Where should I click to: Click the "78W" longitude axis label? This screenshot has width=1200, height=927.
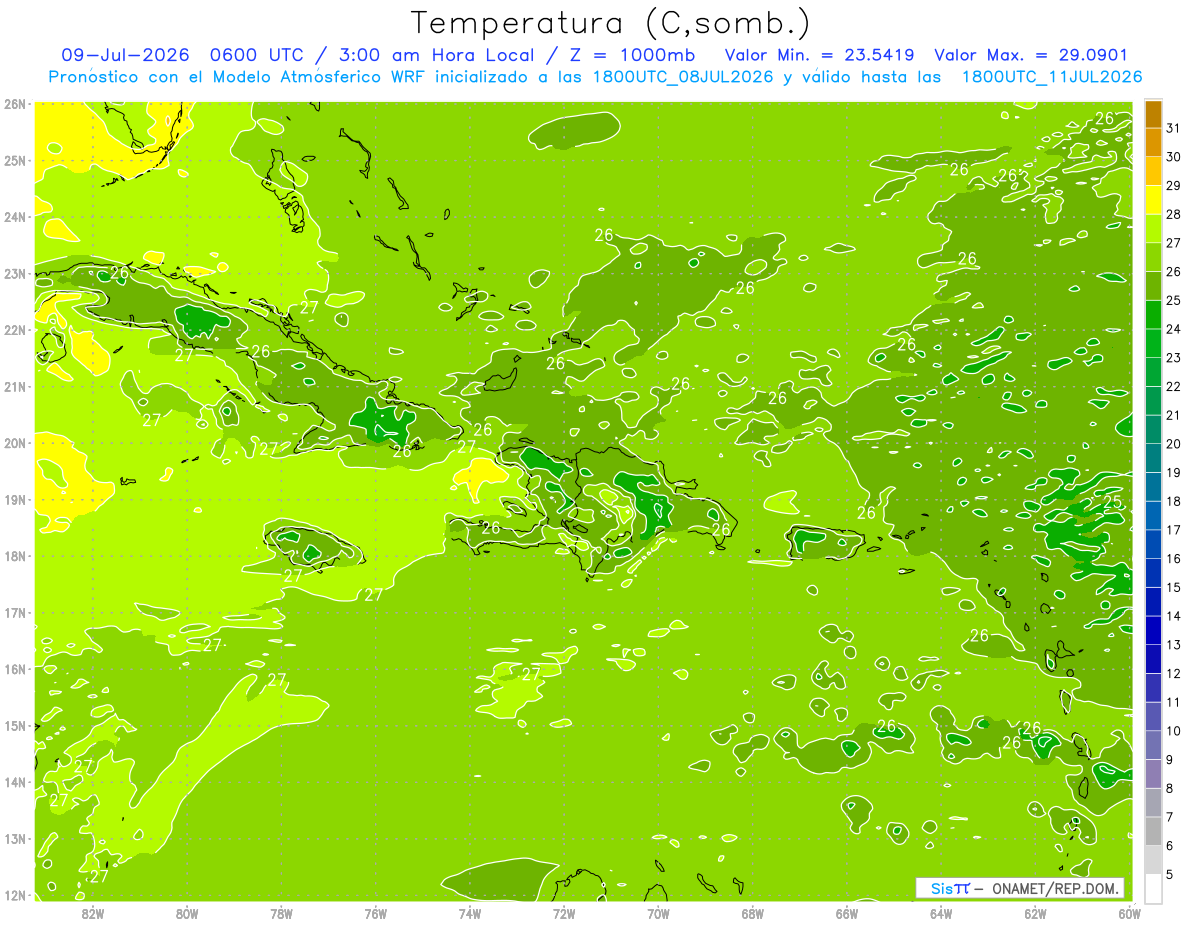tap(281, 914)
